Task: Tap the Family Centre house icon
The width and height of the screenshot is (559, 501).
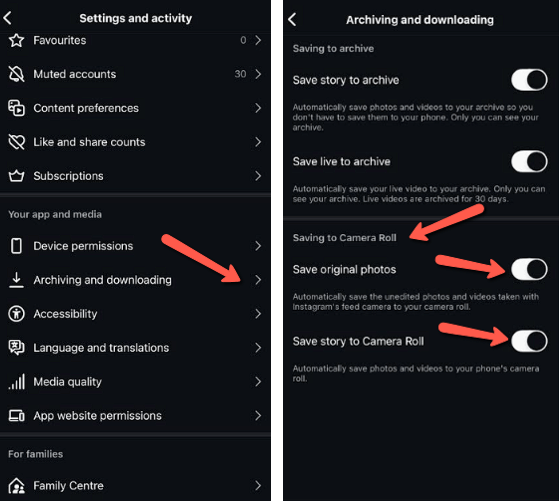Action: point(16,485)
